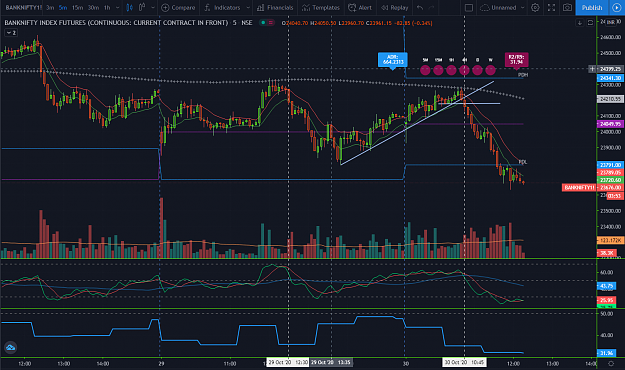This screenshot has width=625, height=370.
Task: Open the BANKNIFTY1! symbol search box
Action: (23, 8)
